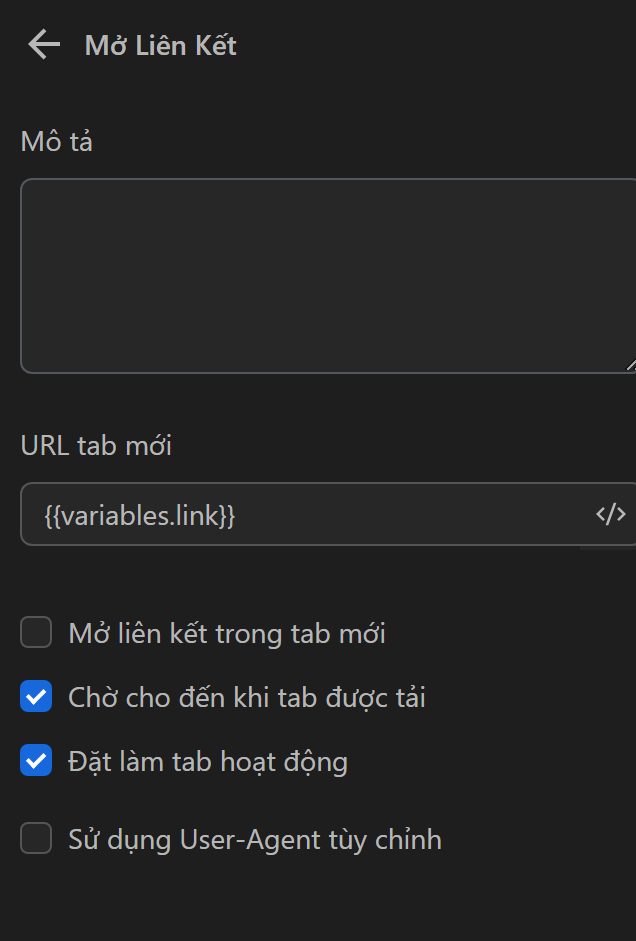This screenshot has height=941, width=636.
Task: Go back using the left arrow icon
Action: coord(44,45)
